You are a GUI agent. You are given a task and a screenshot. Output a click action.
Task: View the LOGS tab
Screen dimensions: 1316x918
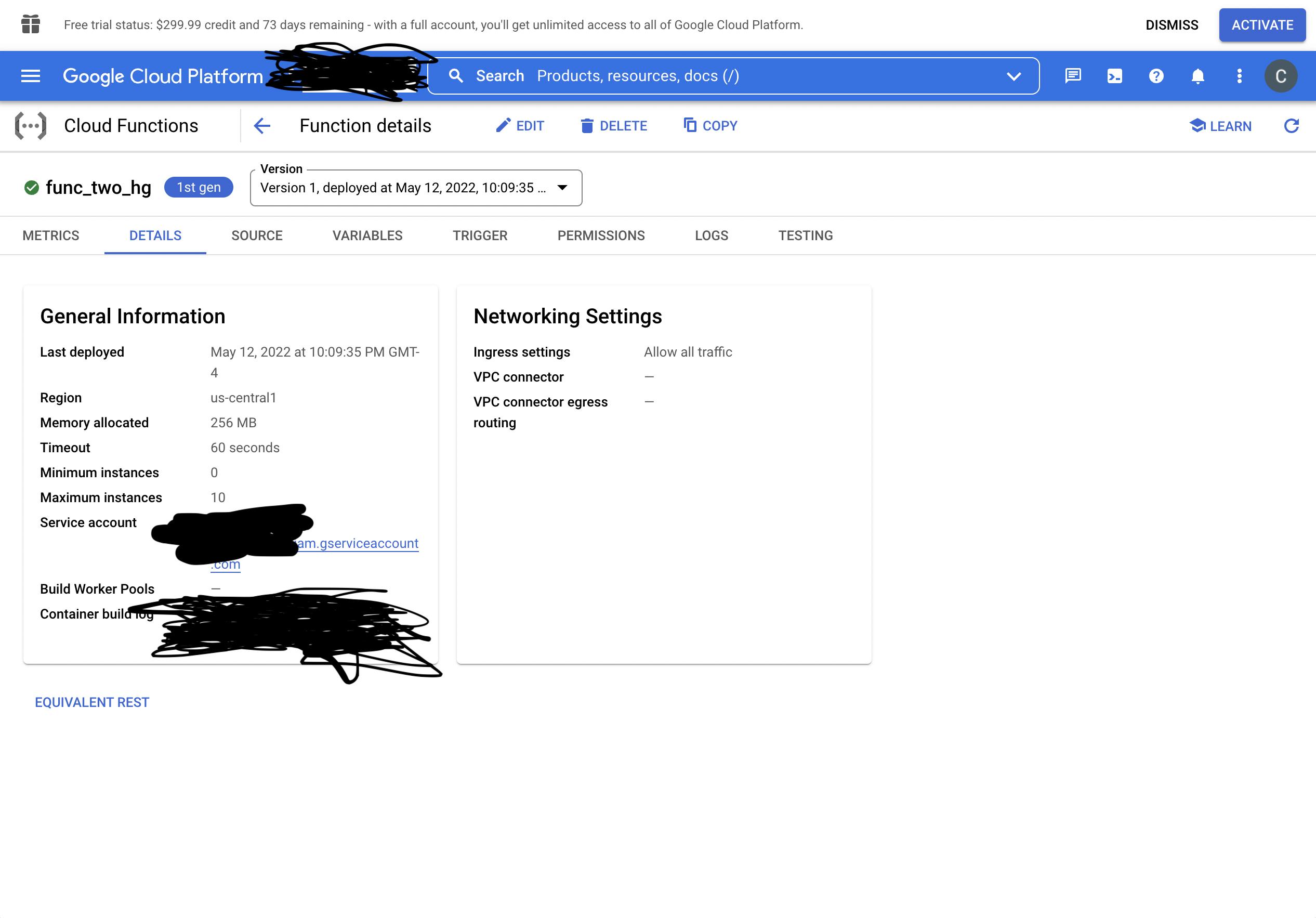(x=712, y=235)
